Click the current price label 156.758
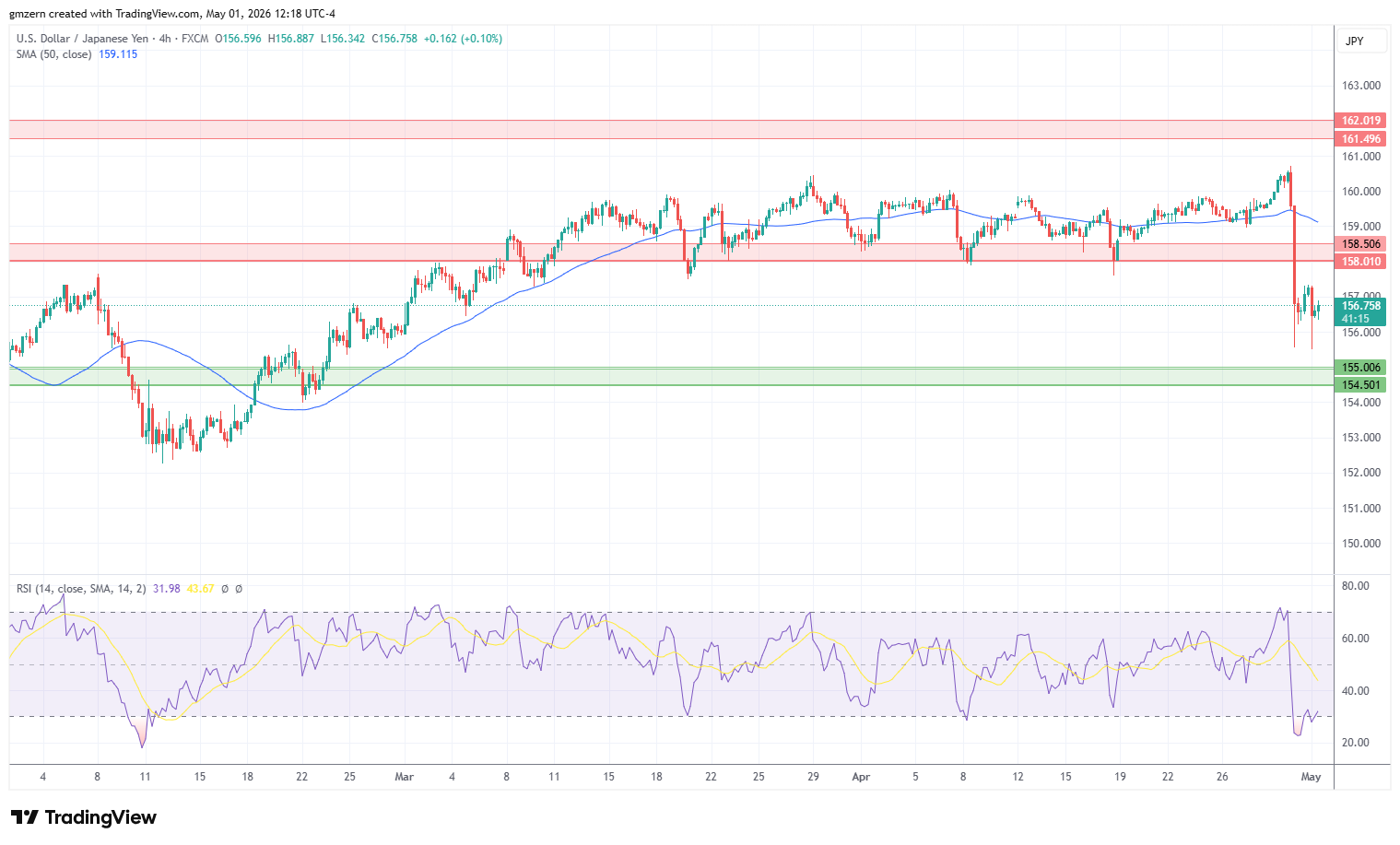 [1360, 306]
